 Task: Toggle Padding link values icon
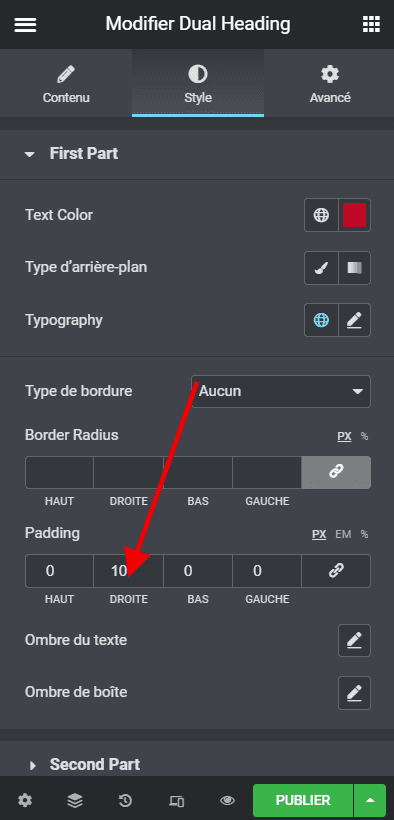click(336, 571)
